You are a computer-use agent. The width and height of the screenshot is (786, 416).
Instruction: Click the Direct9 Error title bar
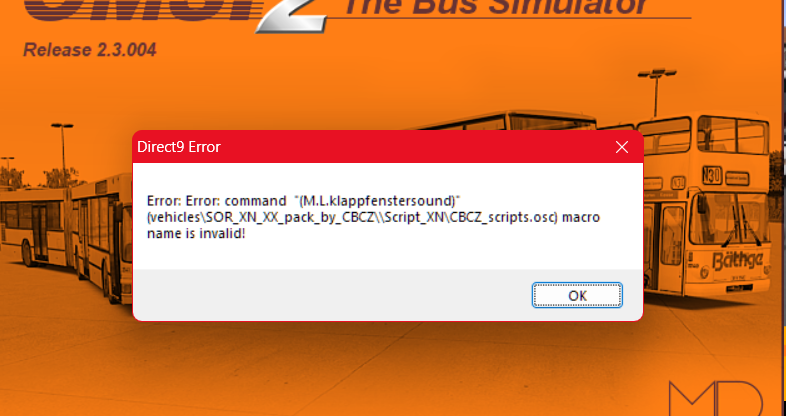pos(372,147)
